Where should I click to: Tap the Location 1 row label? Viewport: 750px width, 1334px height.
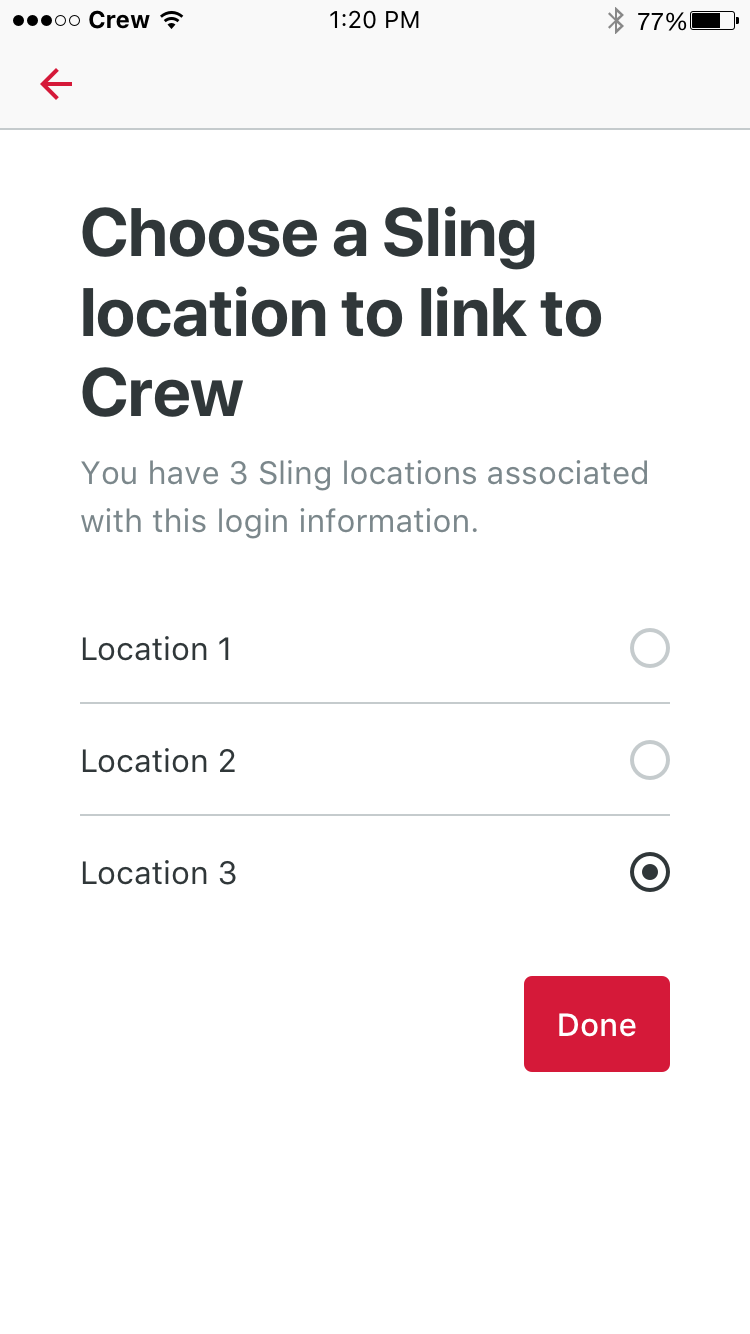pyautogui.click(x=156, y=648)
